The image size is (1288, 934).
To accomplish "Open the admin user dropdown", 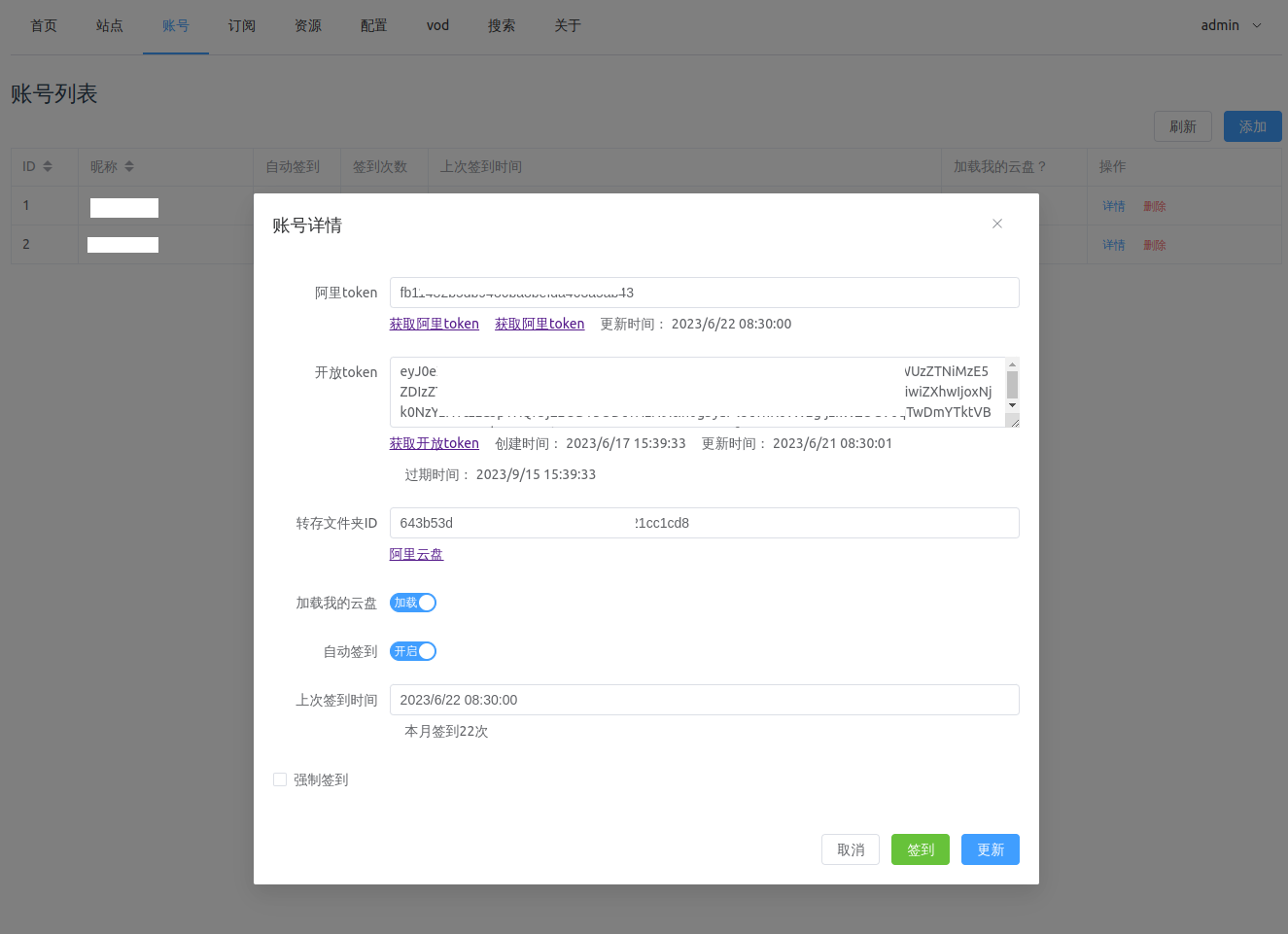I will (x=1231, y=25).
